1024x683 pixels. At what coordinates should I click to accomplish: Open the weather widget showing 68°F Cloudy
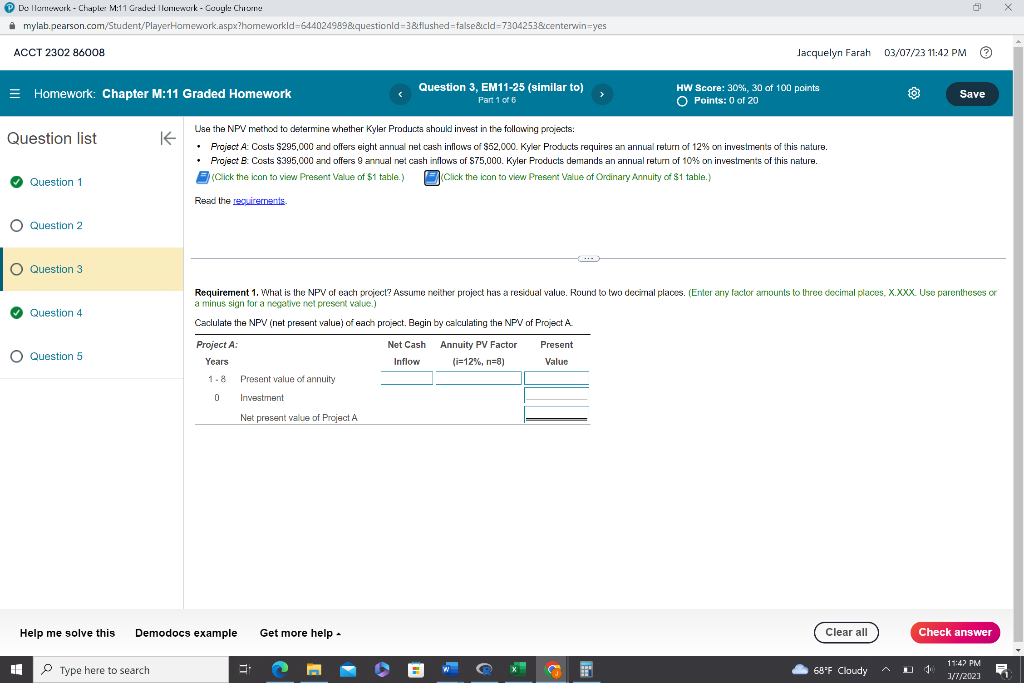pyautogui.click(x=829, y=670)
